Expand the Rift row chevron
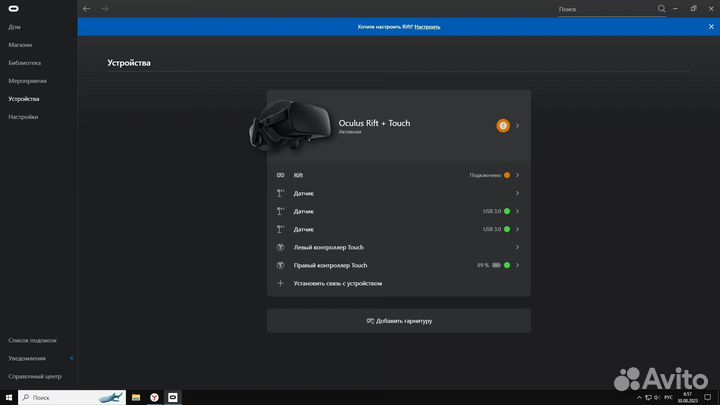The height and width of the screenshot is (405, 720). coord(518,175)
